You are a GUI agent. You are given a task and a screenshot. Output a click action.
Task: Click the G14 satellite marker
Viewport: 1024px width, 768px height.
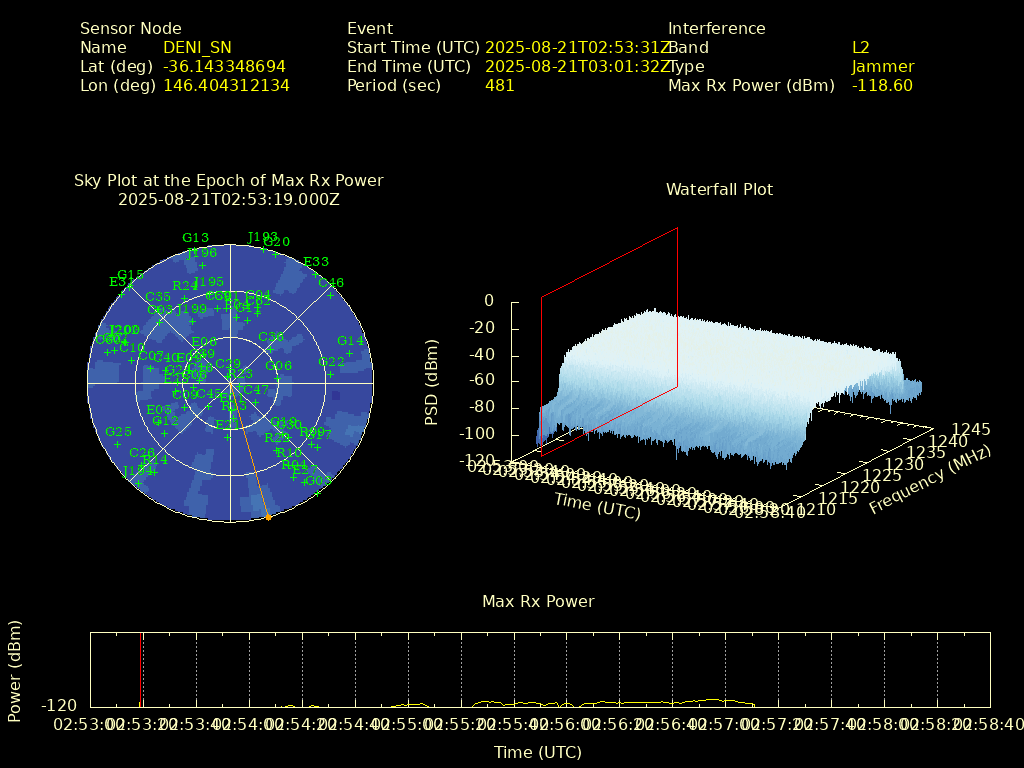350,341
